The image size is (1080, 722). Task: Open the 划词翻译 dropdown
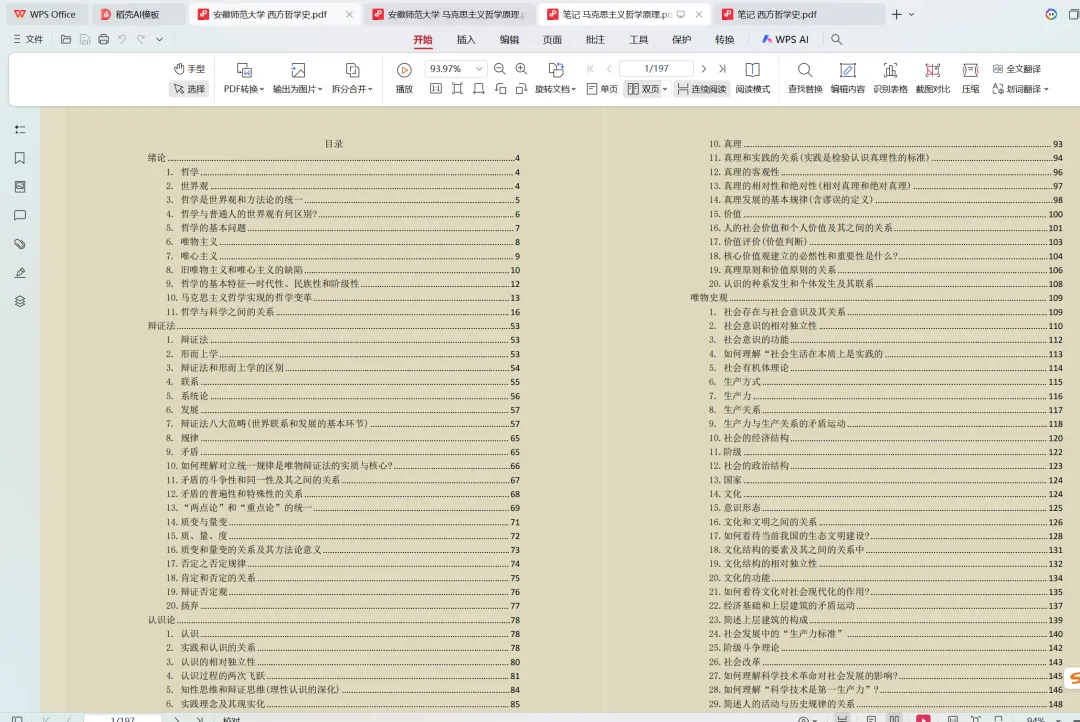[1020, 89]
